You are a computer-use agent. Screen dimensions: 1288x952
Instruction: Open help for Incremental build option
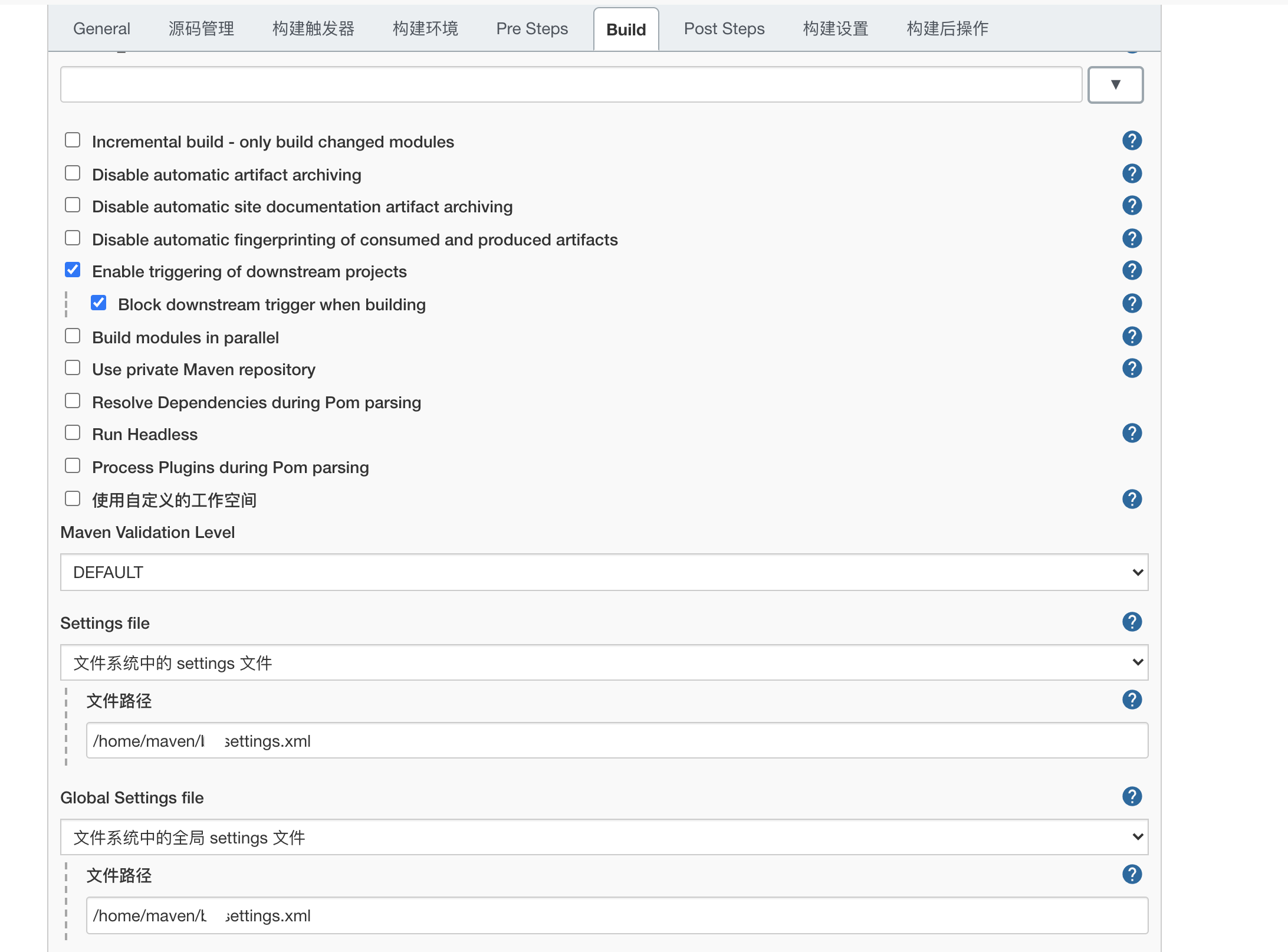1132,140
